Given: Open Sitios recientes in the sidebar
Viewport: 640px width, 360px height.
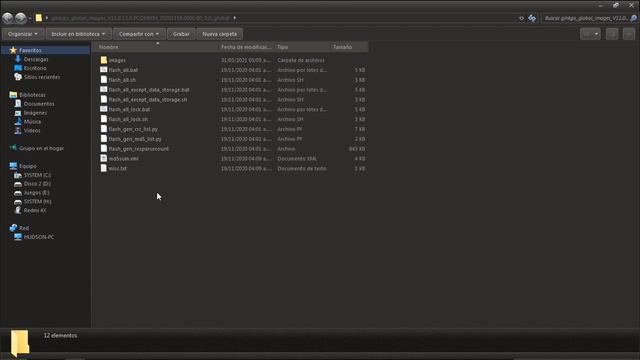Looking at the screenshot, I should pos(42,77).
